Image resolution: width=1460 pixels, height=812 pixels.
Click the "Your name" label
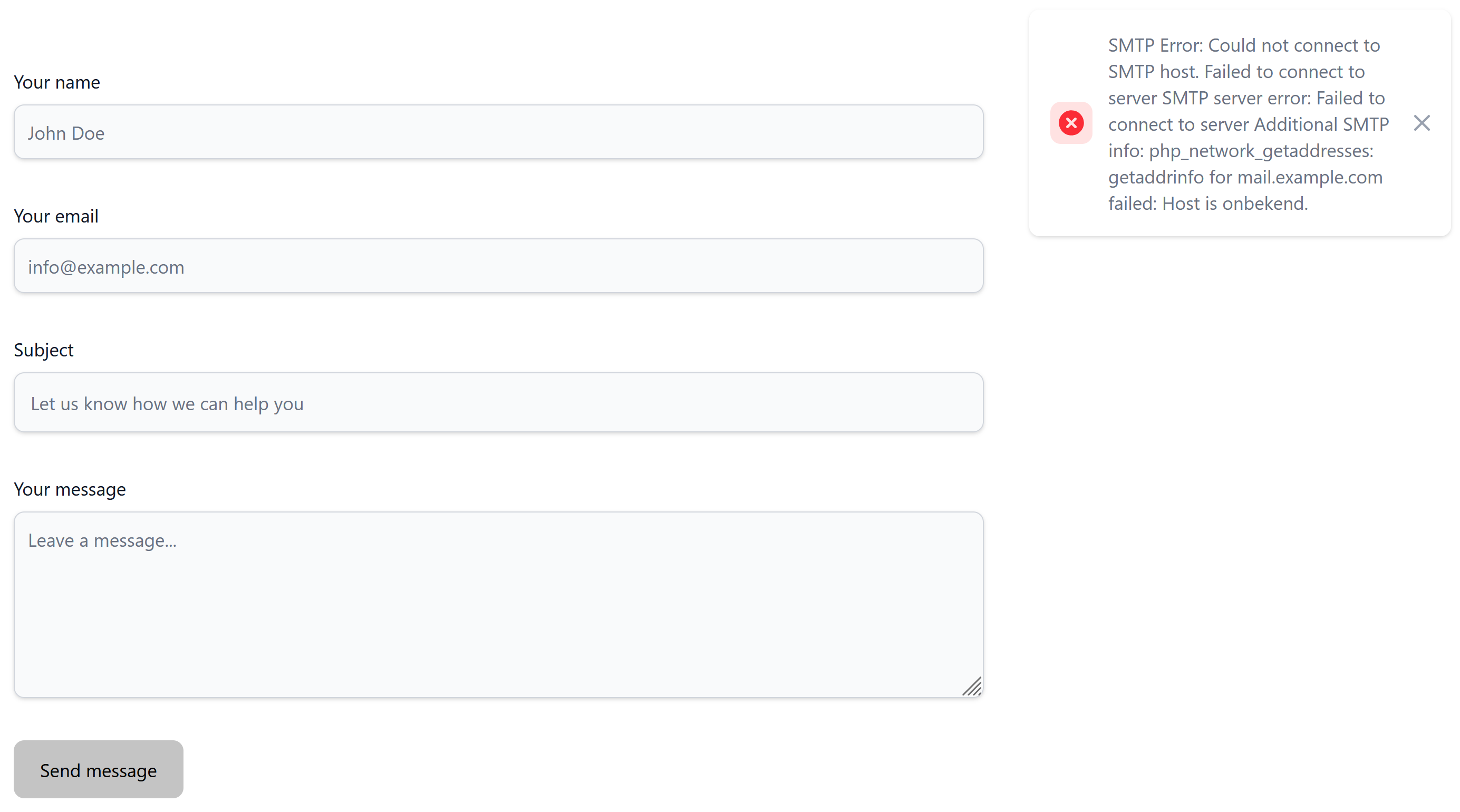56,83
